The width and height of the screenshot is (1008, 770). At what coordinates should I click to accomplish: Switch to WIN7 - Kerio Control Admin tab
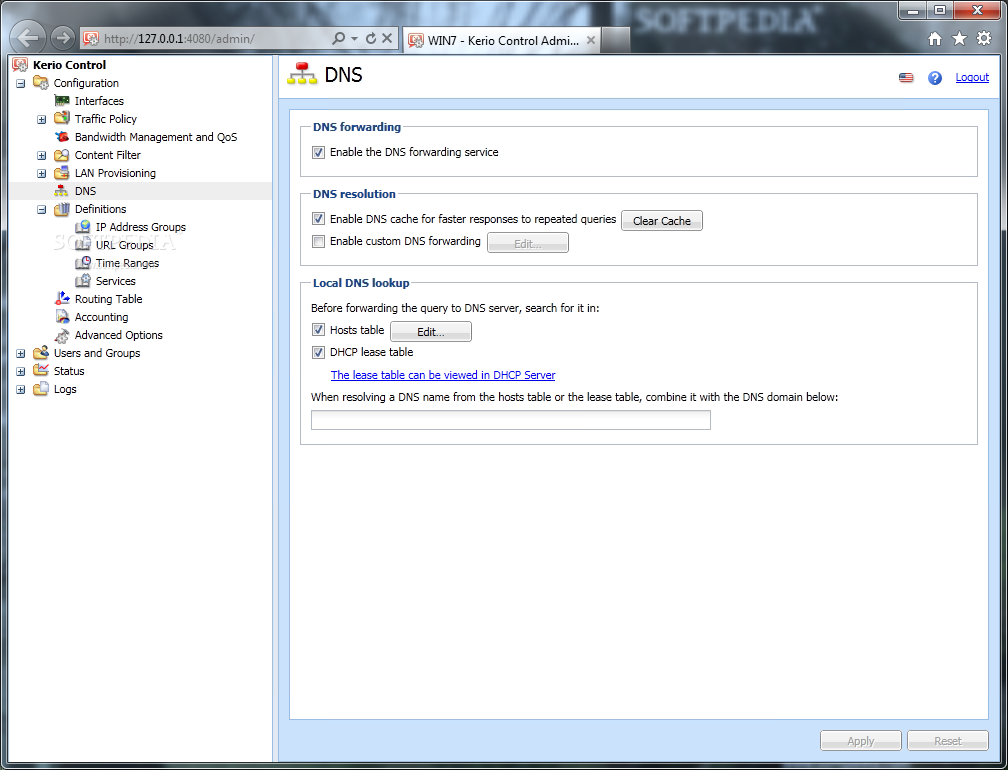[501, 40]
